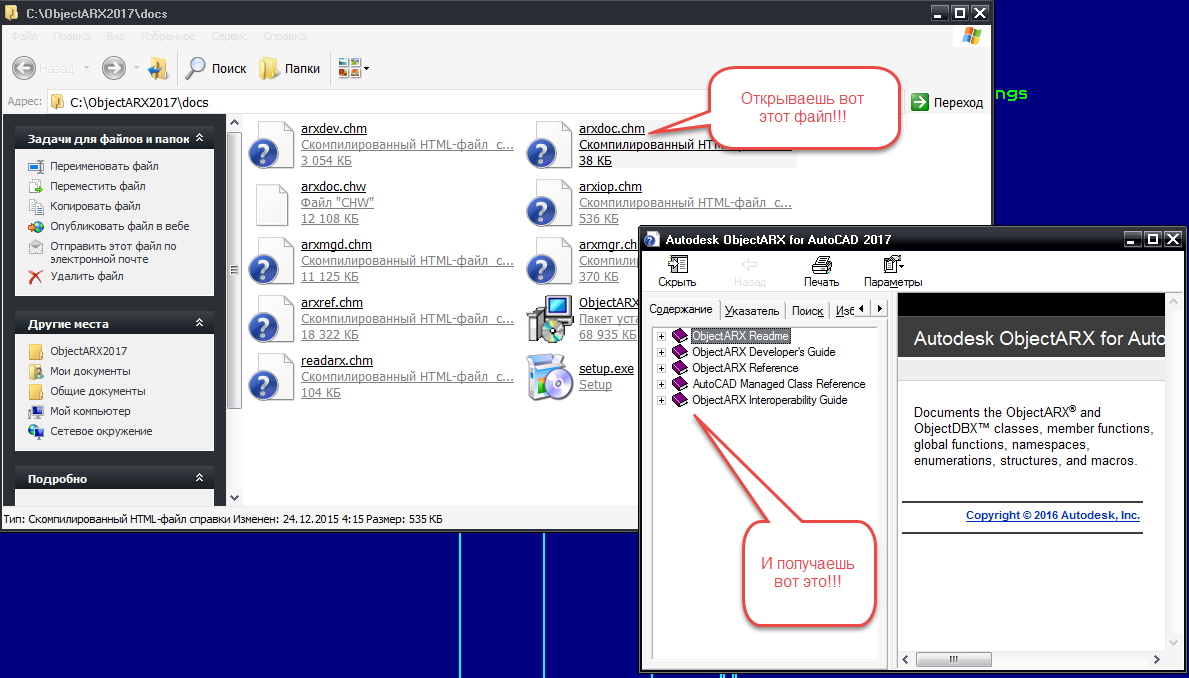Open the Вид menu

[115, 36]
